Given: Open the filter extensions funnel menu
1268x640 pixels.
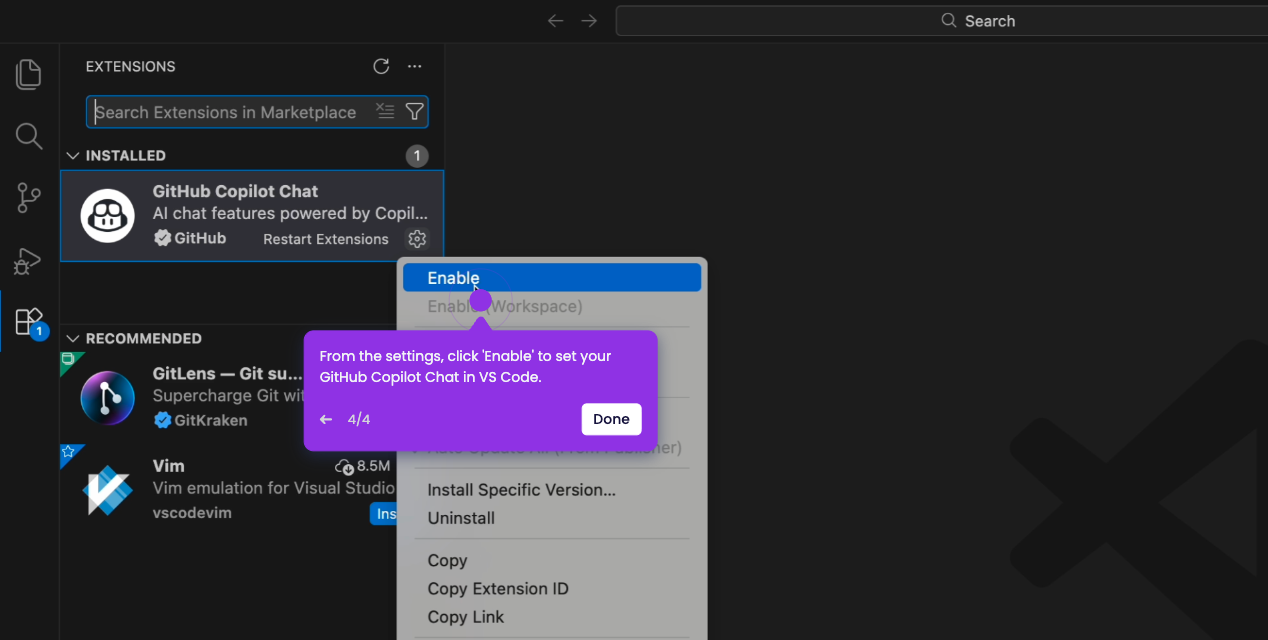Looking at the screenshot, I should pyautogui.click(x=414, y=111).
